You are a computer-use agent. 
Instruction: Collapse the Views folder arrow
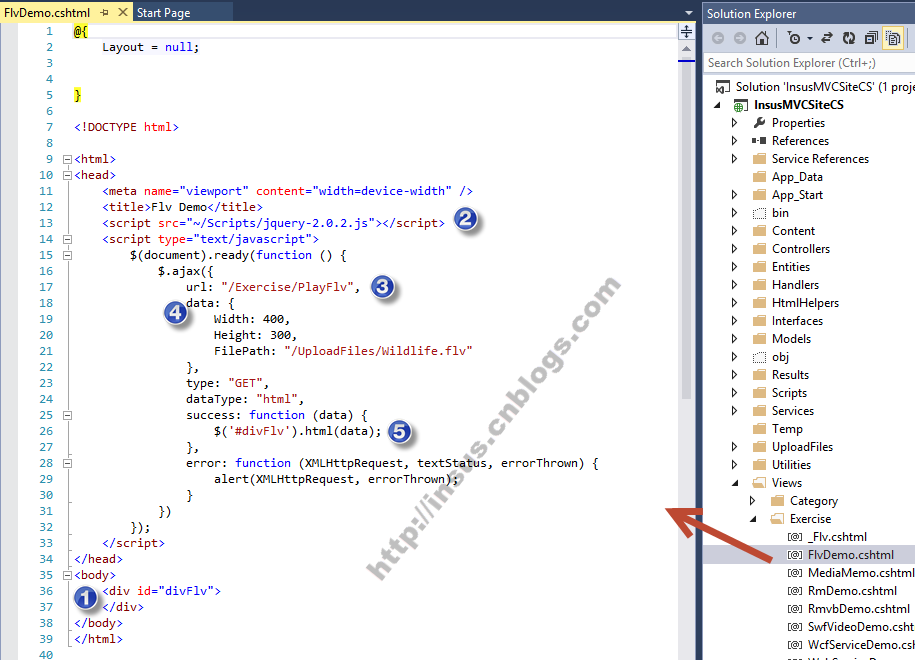[x=735, y=483]
